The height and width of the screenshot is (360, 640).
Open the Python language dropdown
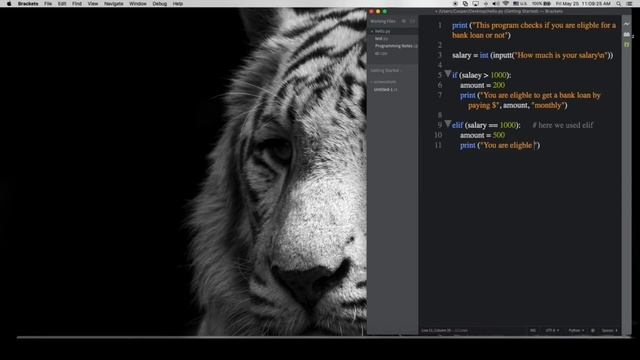point(576,331)
